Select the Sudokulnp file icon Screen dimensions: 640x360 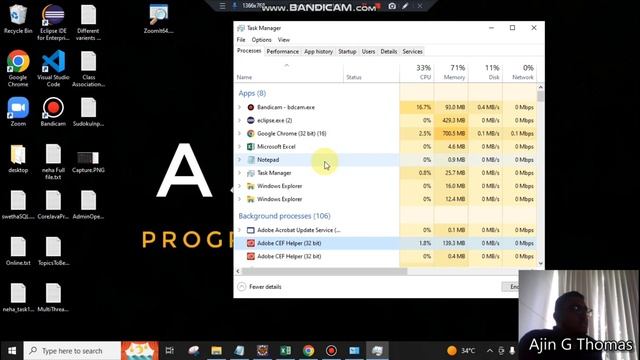(x=88, y=111)
